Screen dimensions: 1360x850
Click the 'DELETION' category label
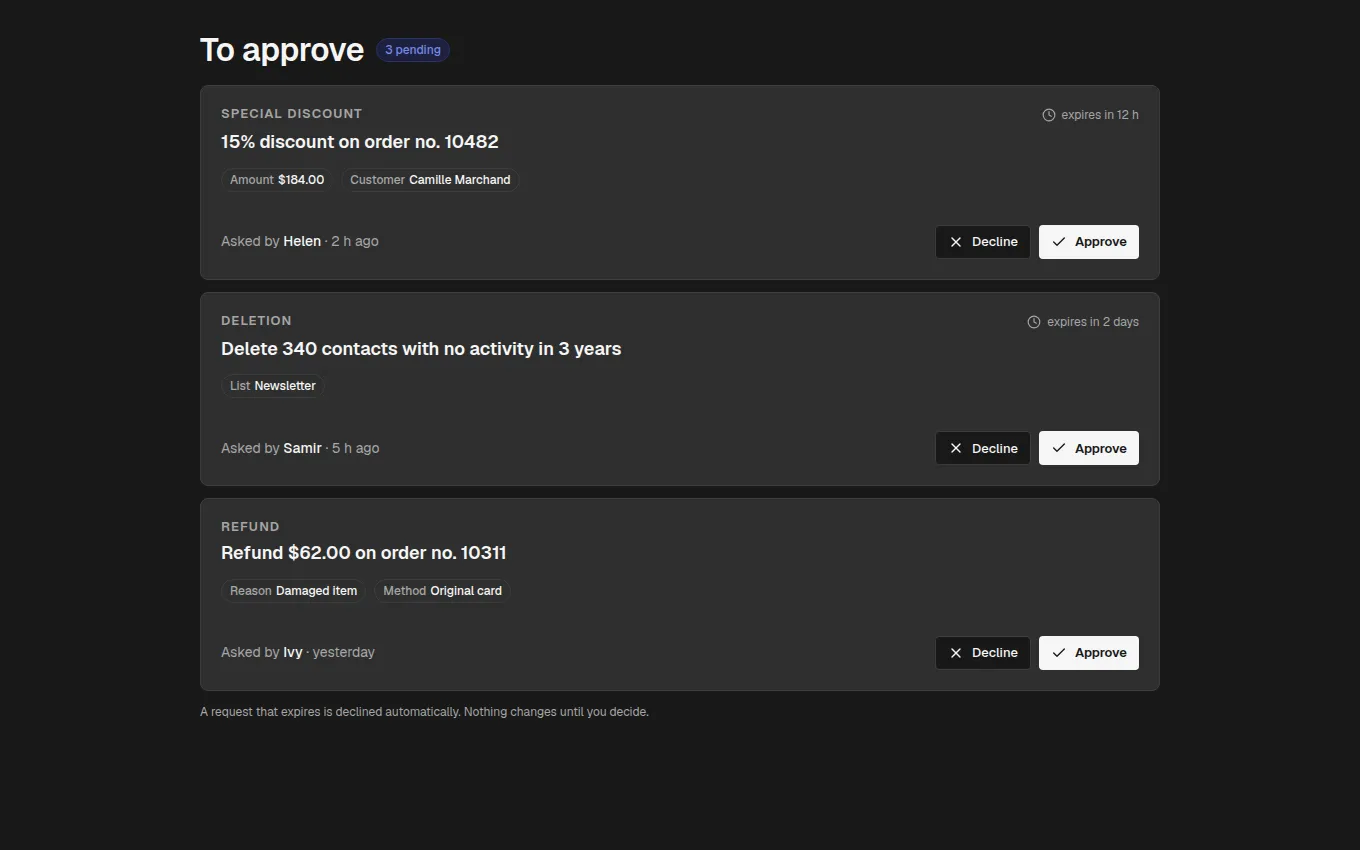coord(256,321)
